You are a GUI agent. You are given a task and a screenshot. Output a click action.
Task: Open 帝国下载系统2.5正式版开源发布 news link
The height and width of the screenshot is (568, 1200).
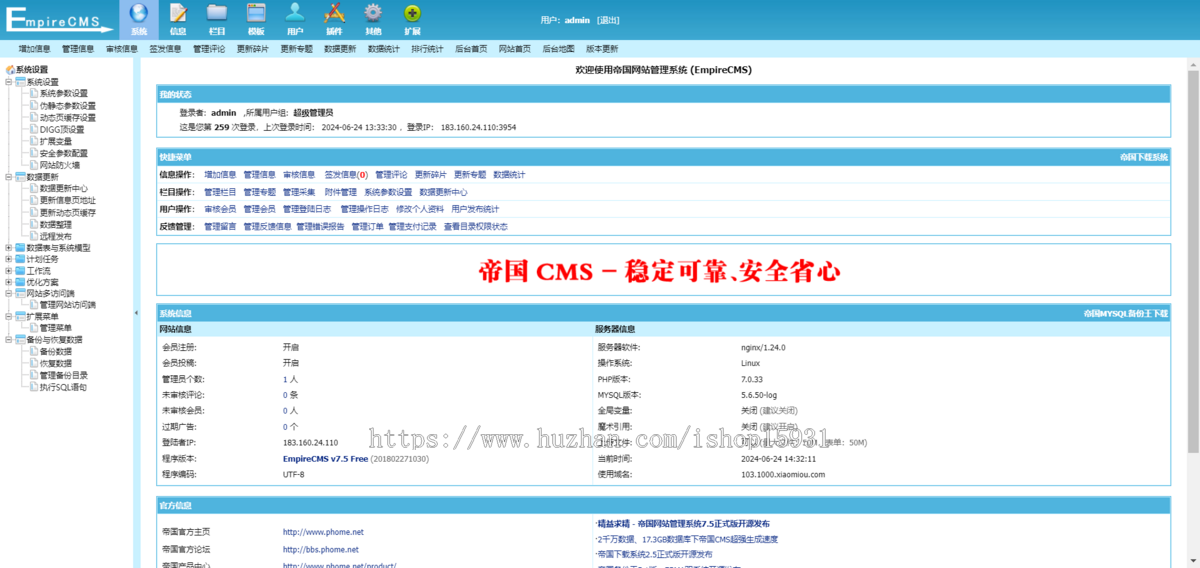point(655,554)
